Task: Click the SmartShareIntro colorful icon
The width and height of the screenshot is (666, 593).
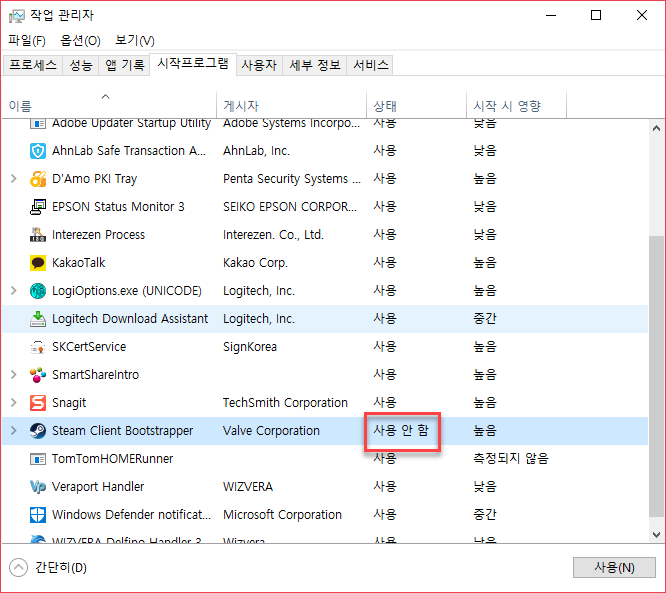Action: click(38, 375)
